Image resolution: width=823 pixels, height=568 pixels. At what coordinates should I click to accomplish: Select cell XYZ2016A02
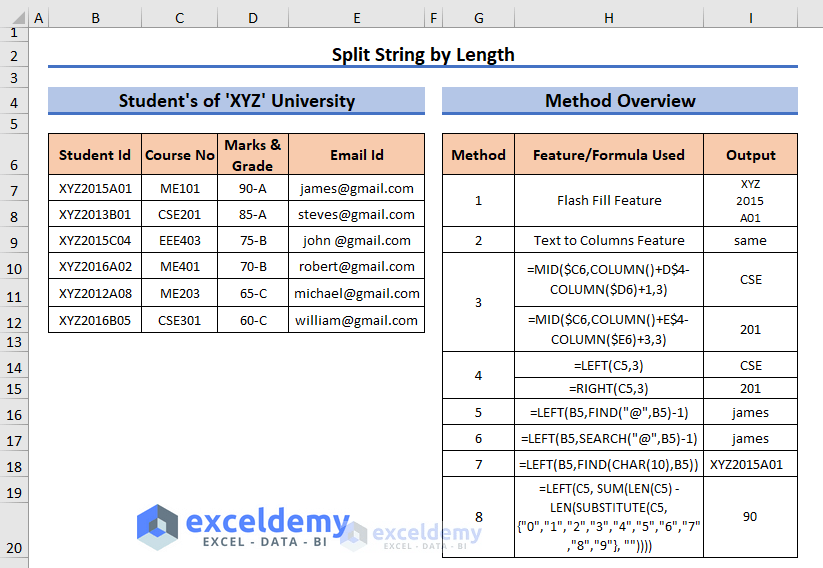tap(95, 266)
